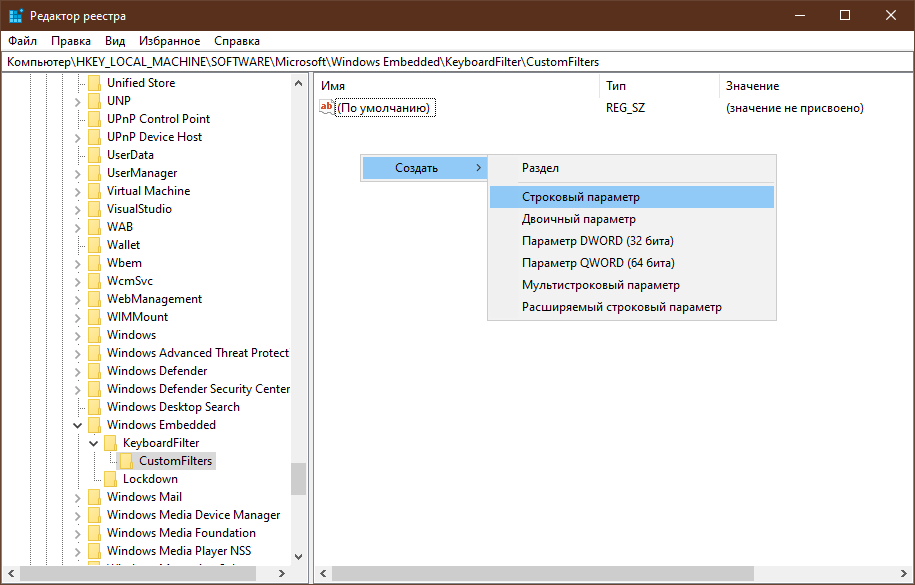Select Параметр DWORD (32 бита)
Image resolution: width=915 pixels, height=585 pixels.
click(632, 241)
